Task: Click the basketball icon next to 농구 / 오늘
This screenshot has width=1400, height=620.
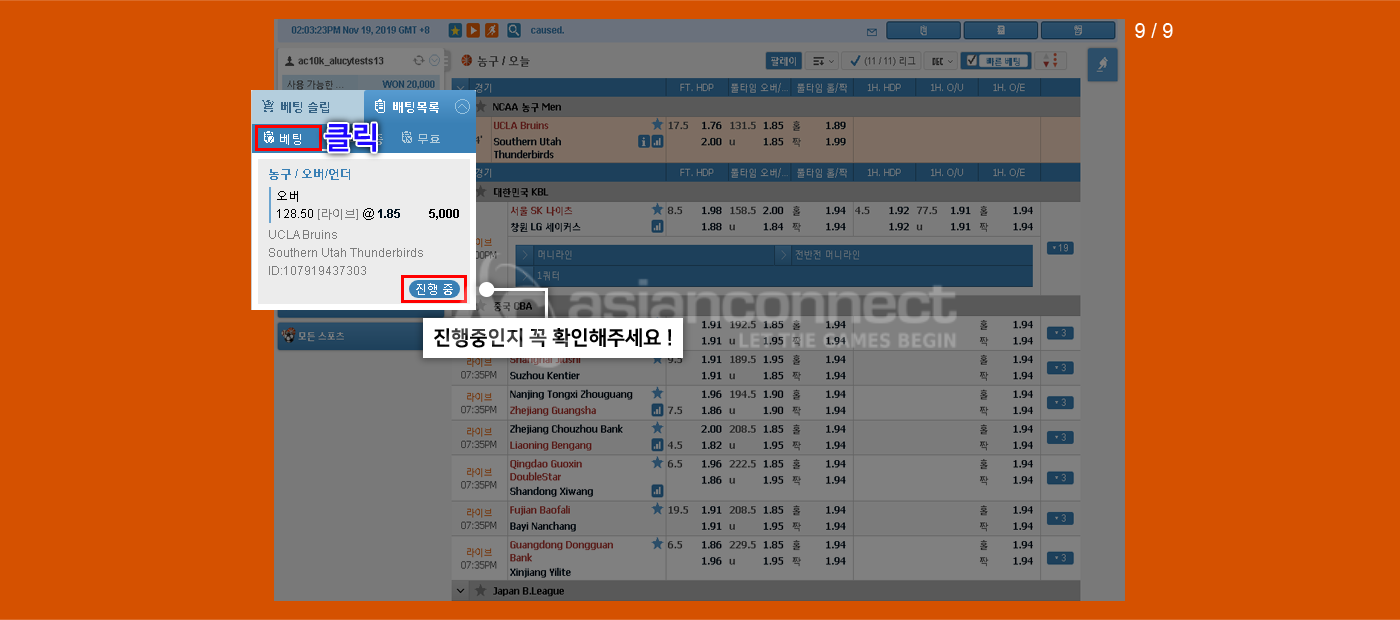Action: 466,61
